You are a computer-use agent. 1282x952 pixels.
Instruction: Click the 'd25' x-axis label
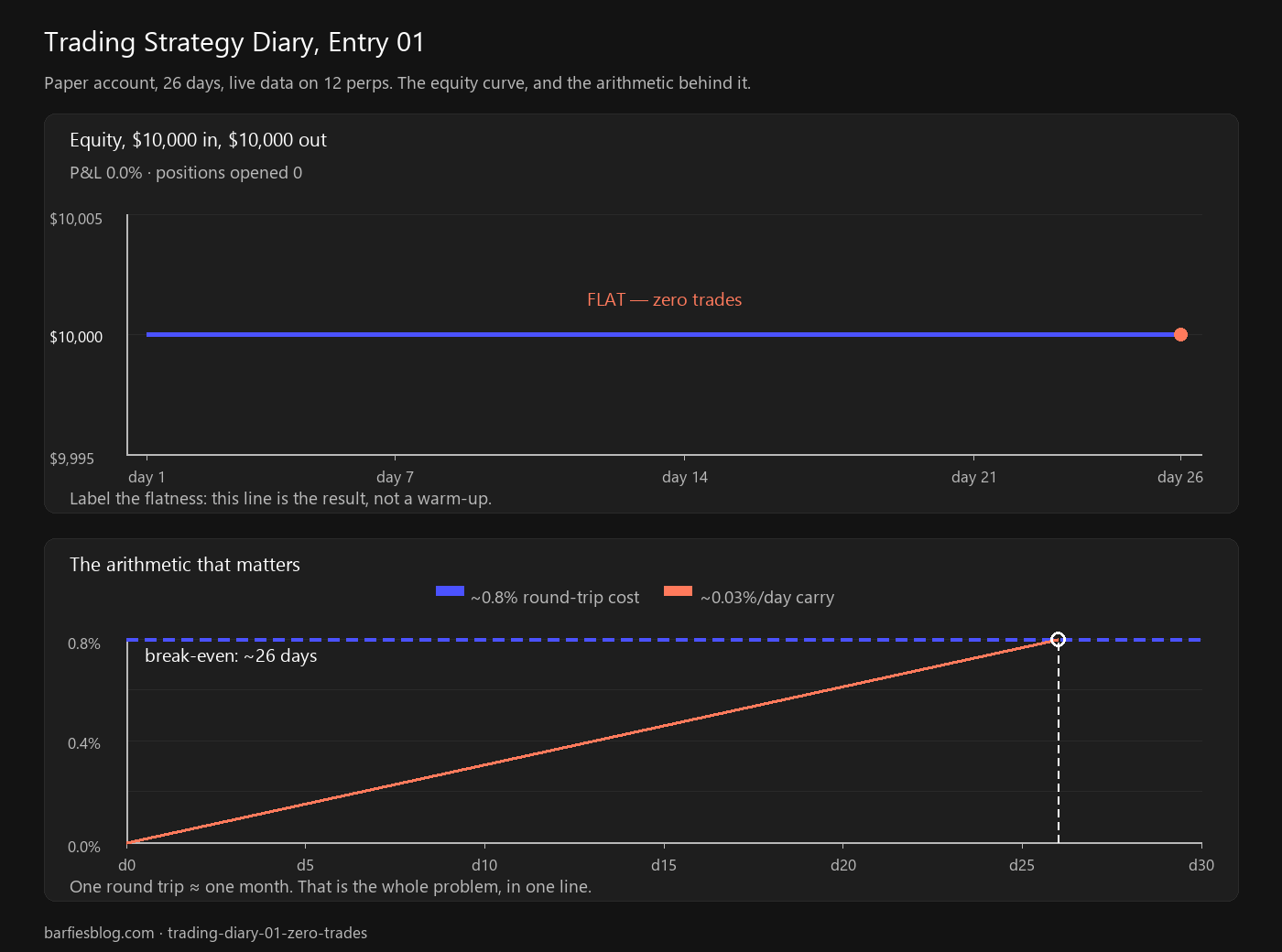[1022, 865]
